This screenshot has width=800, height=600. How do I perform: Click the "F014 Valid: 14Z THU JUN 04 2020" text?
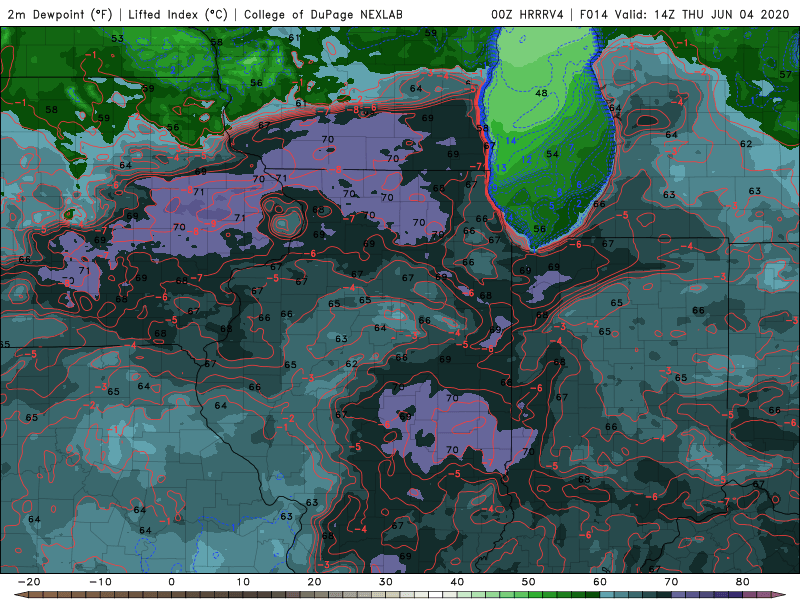(x=685, y=14)
